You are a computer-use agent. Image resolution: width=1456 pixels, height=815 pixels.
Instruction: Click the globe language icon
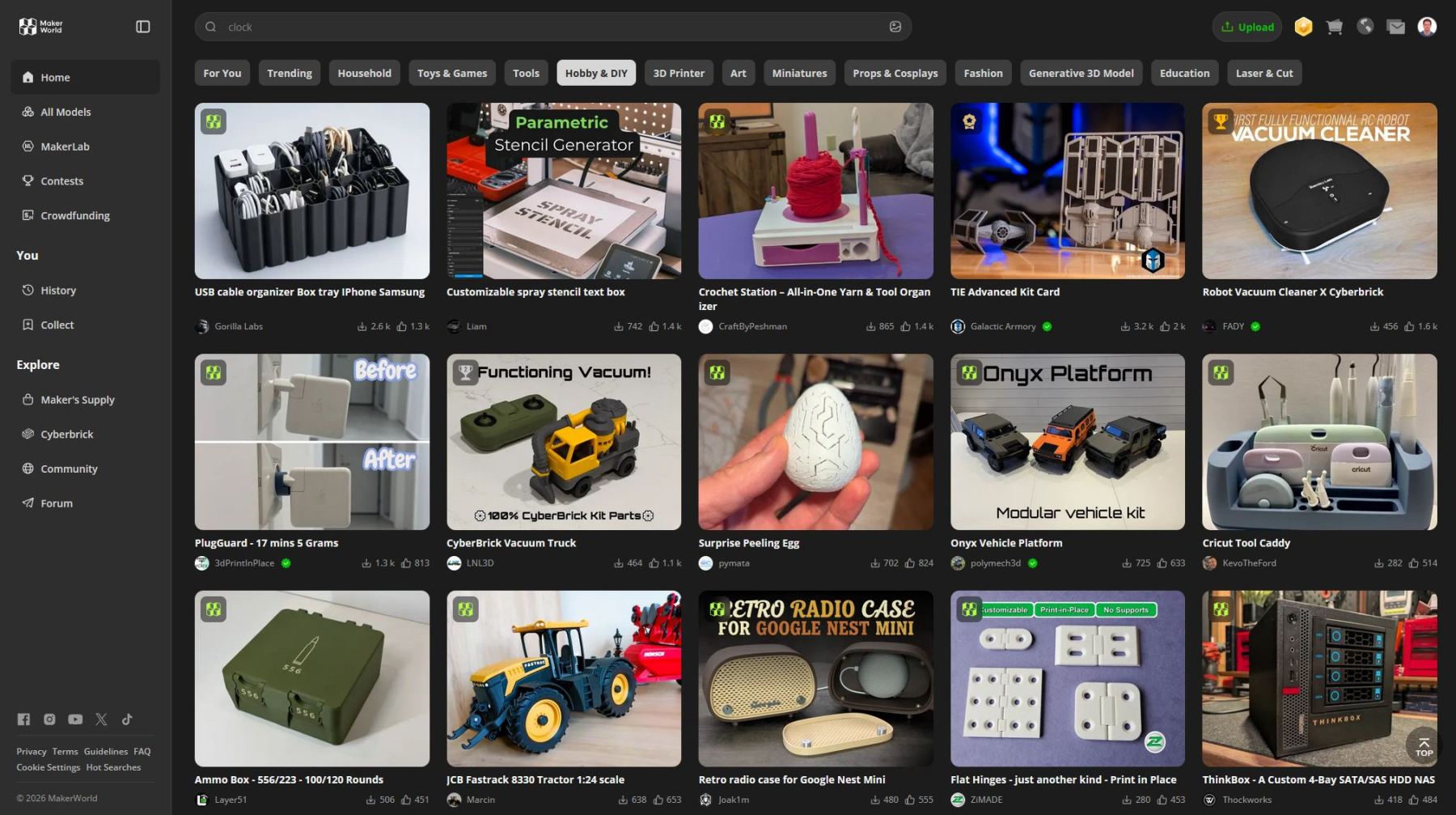pos(1365,27)
